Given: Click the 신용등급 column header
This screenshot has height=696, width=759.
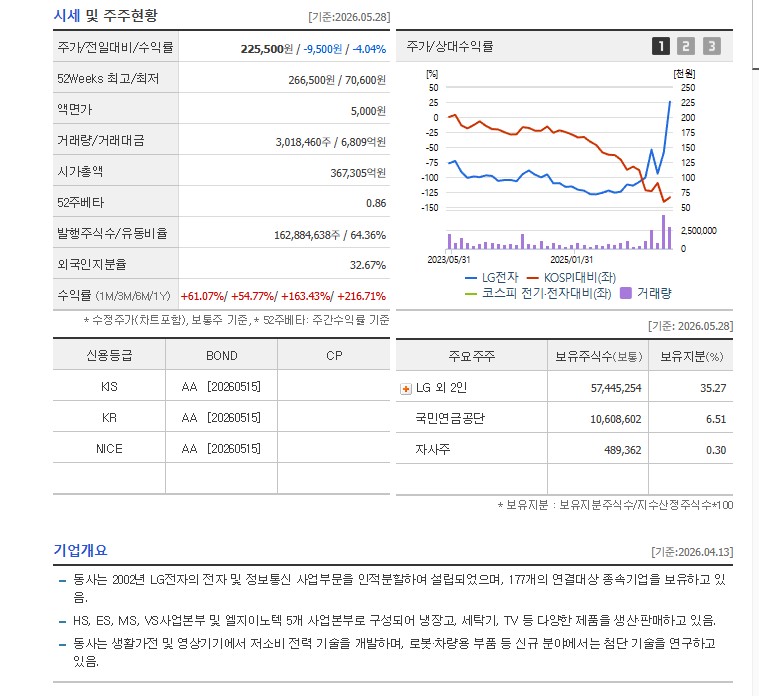Looking at the screenshot, I should [x=109, y=355].
